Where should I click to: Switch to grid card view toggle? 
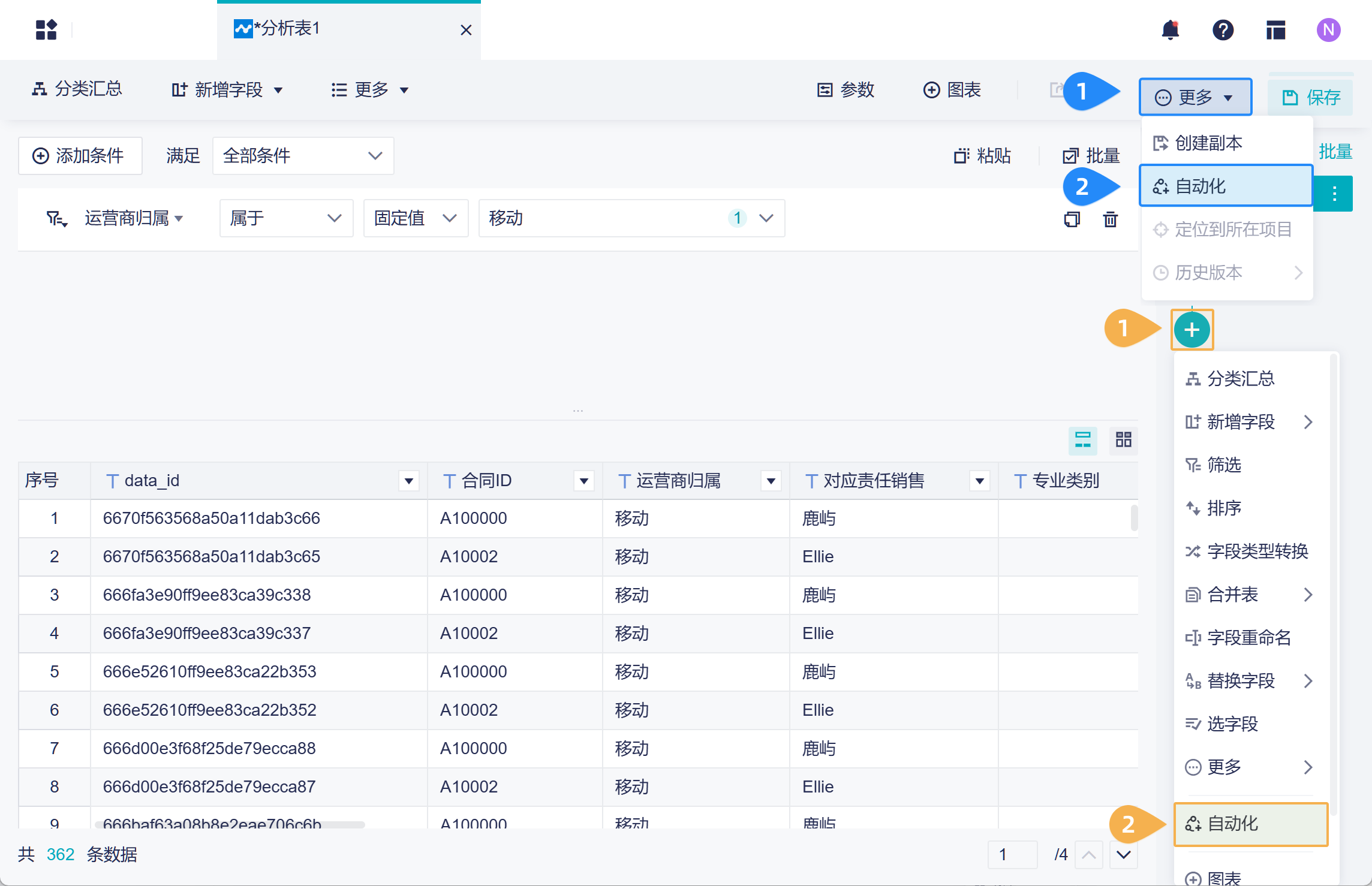pos(1123,440)
